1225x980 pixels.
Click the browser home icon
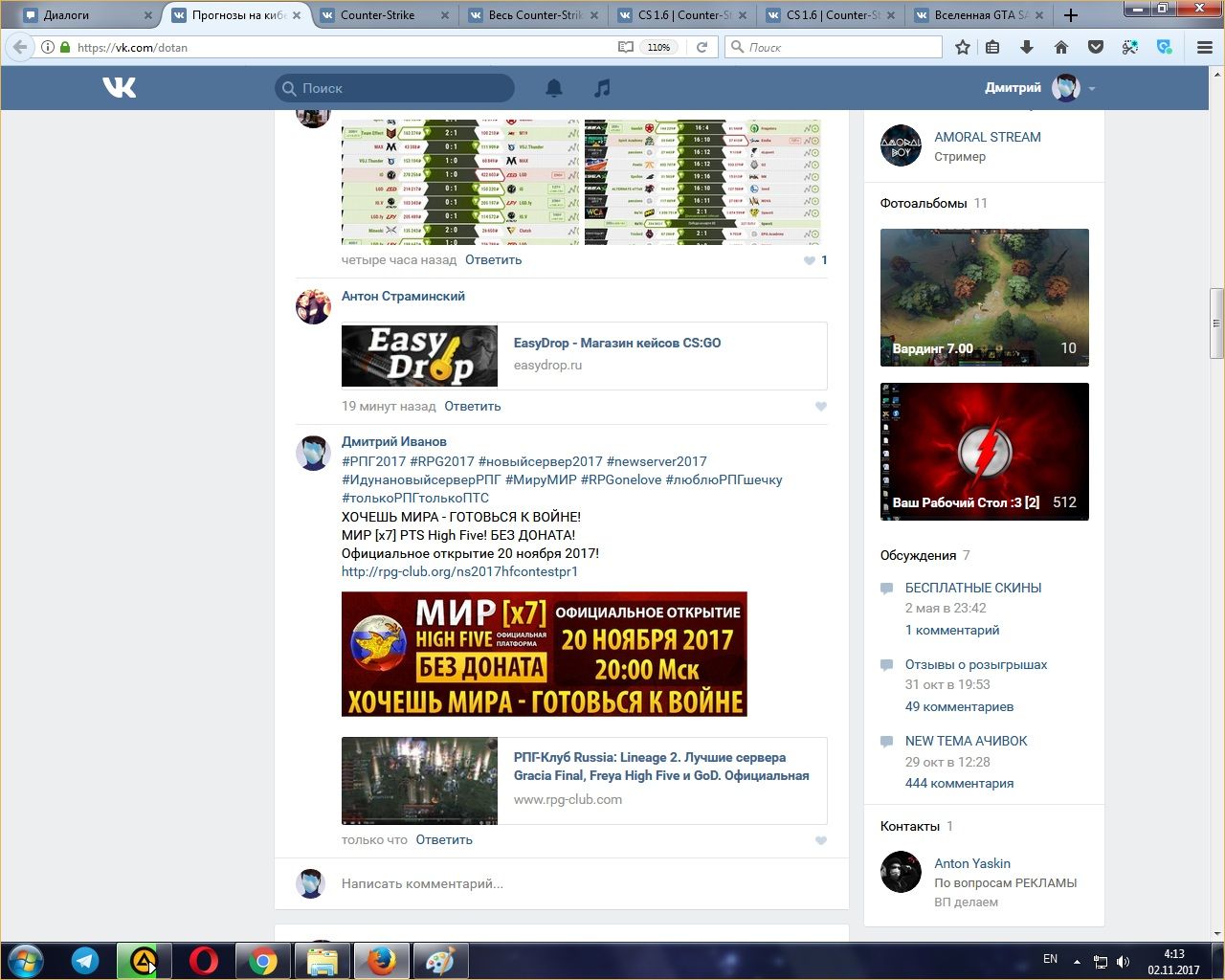(1061, 47)
